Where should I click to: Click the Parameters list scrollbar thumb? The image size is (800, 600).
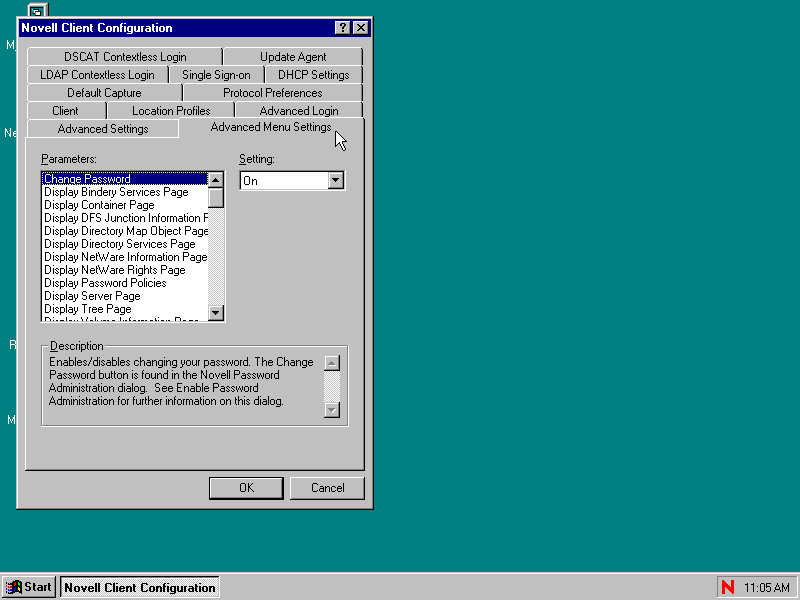click(x=216, y=198)
